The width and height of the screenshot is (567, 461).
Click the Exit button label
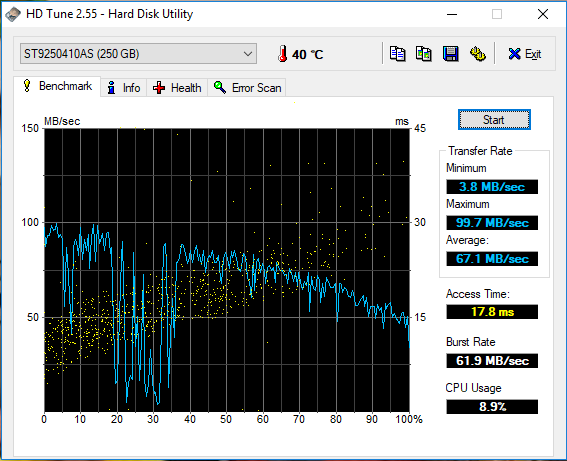click(x=533, y=54)
